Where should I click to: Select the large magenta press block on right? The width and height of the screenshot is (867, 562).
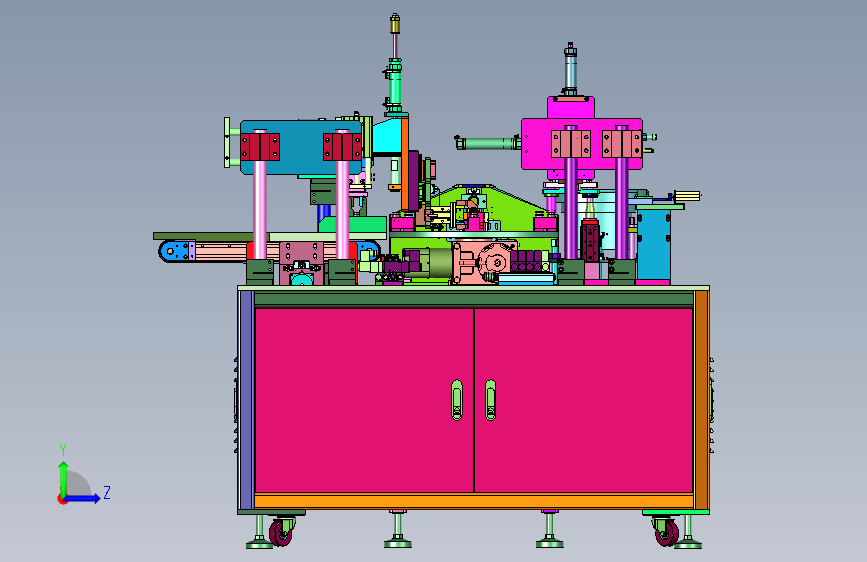582,143
